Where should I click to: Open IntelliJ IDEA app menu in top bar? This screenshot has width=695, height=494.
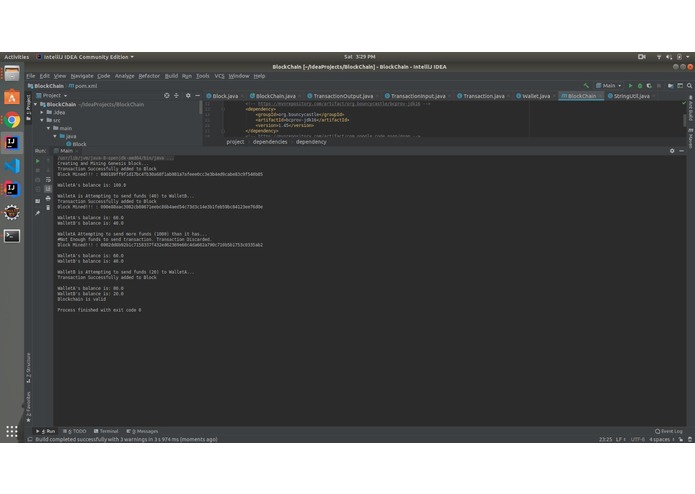pyautogui.click(x=85, y=57)
